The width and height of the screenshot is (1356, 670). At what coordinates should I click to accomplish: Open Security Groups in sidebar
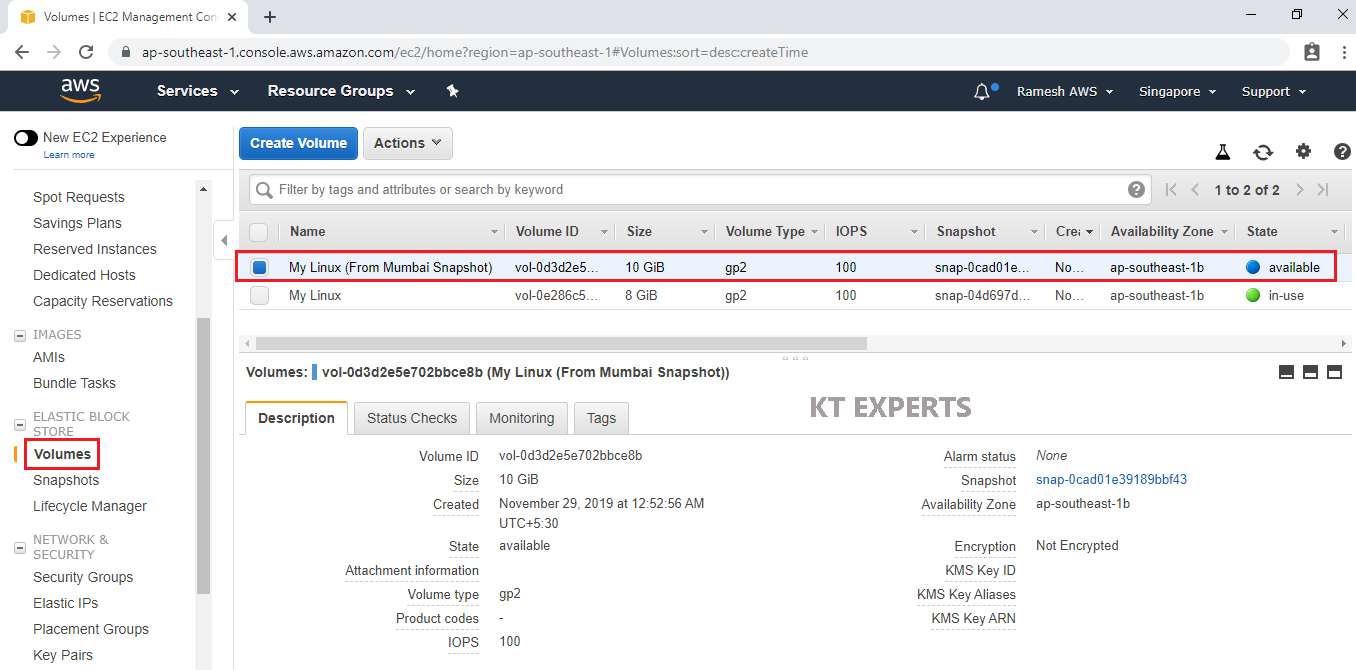(x=83, y=577)
